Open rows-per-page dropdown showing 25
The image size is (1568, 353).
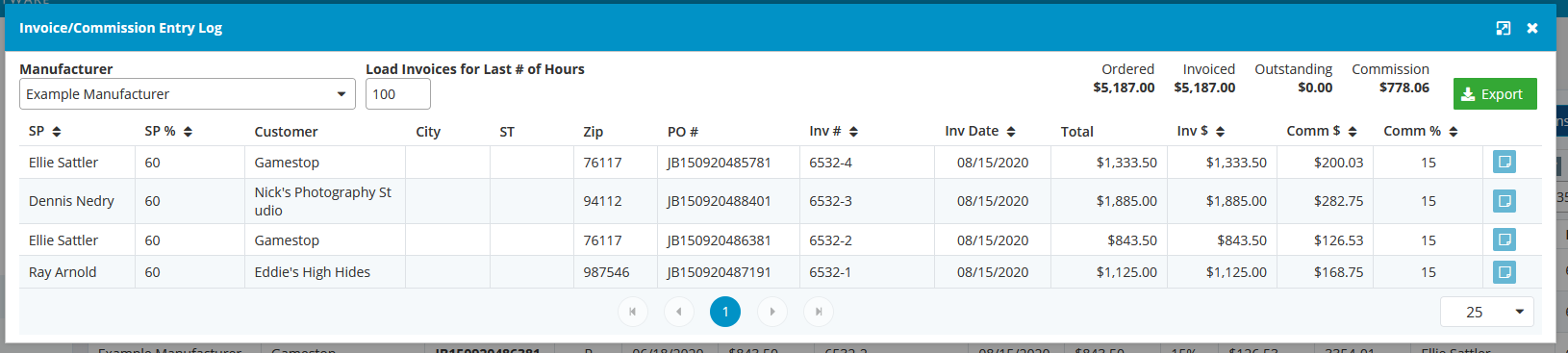pyautogui.click(x=1486, y=312)
